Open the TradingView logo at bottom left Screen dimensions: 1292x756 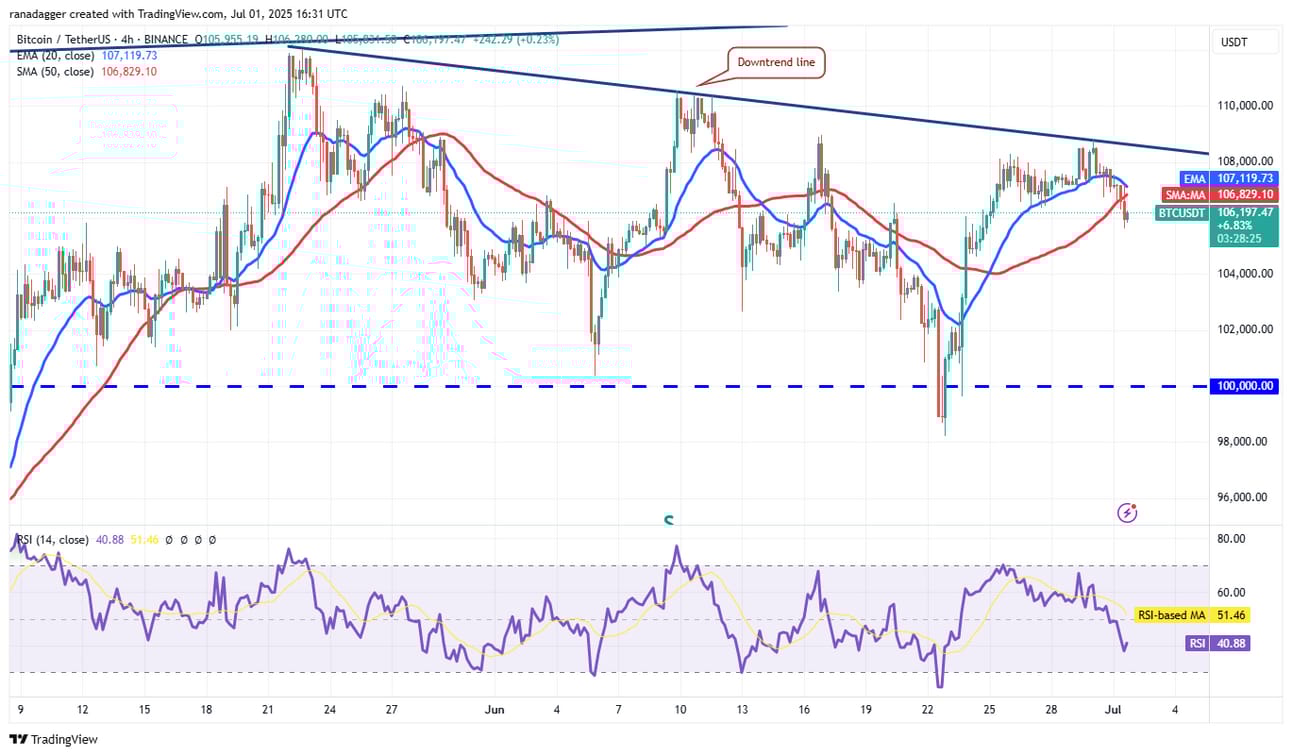tap(54, 739)
